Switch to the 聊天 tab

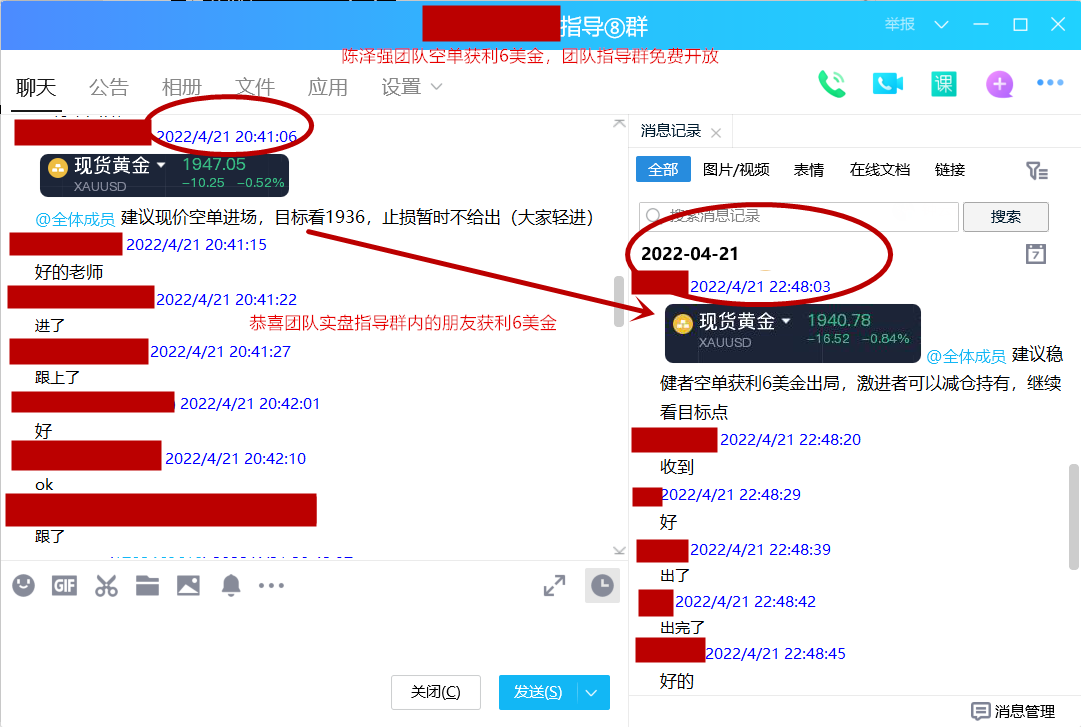[36, 88]
